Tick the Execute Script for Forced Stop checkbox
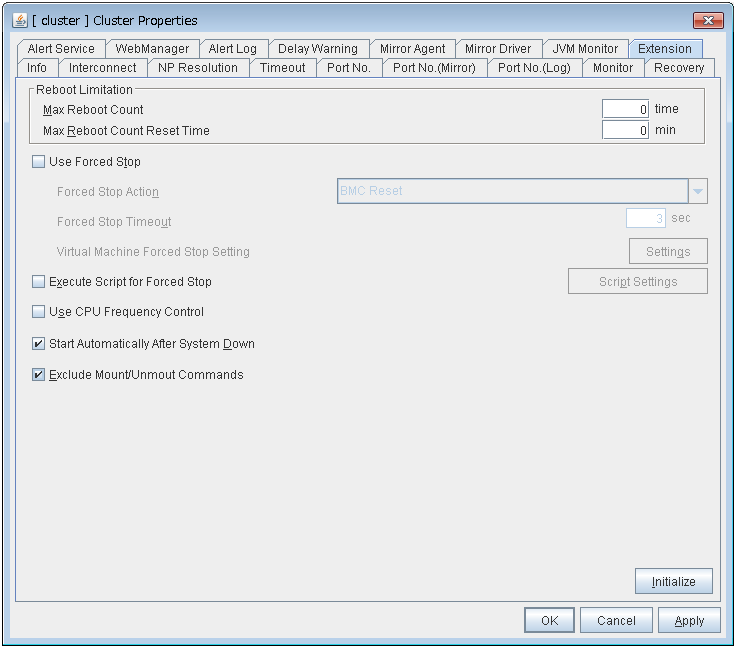The height and width of the screenshot is (648, 736). 38,282
